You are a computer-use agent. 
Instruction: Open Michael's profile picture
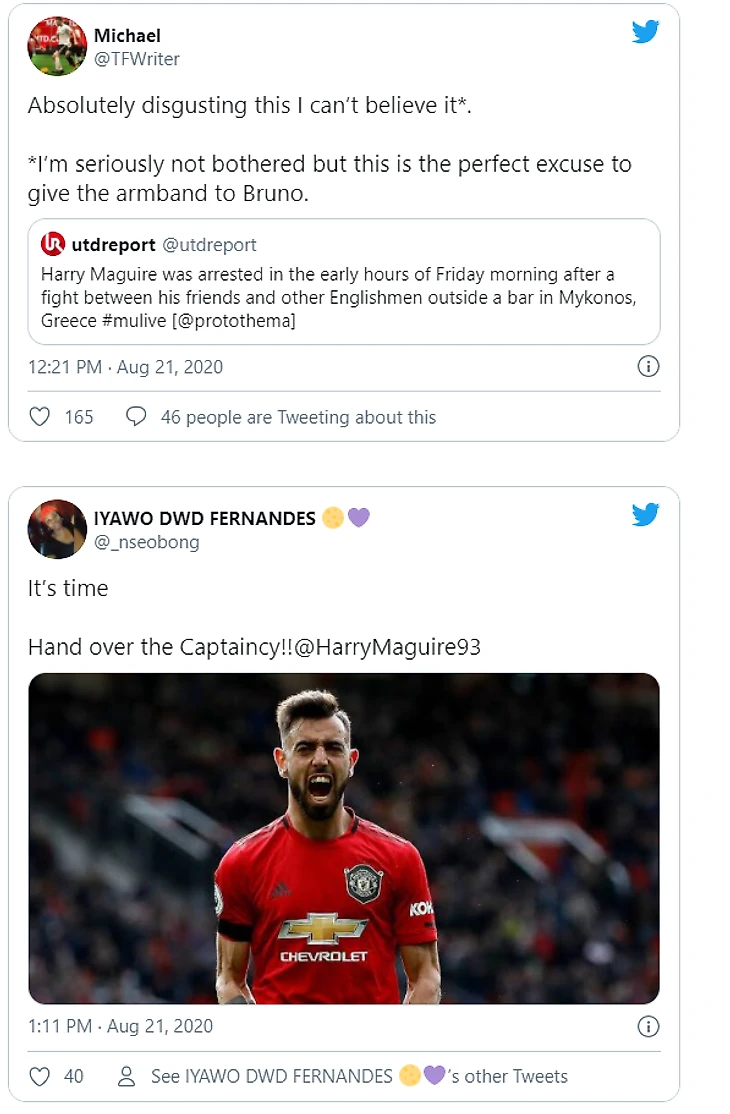click(57, 45)
